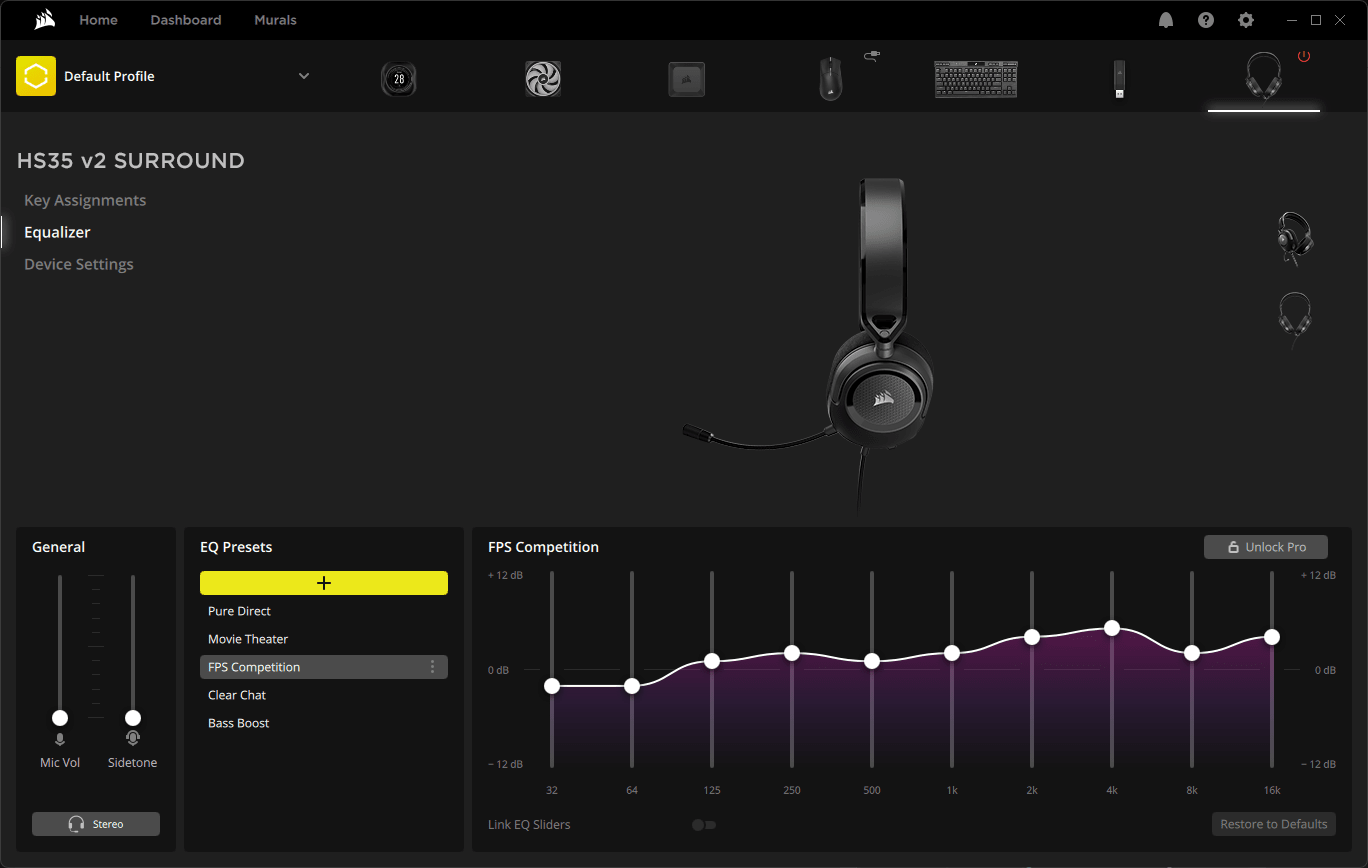Open the help question mark icon
1368x868 pixels.
click(1206, 20)
